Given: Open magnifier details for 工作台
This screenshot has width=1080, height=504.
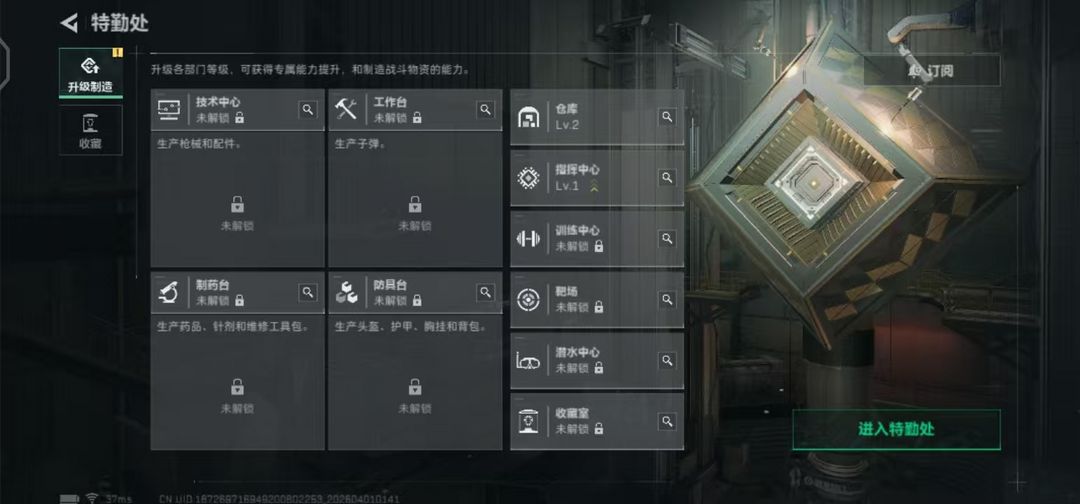Looking at the screenshot, I should [486, 109].
